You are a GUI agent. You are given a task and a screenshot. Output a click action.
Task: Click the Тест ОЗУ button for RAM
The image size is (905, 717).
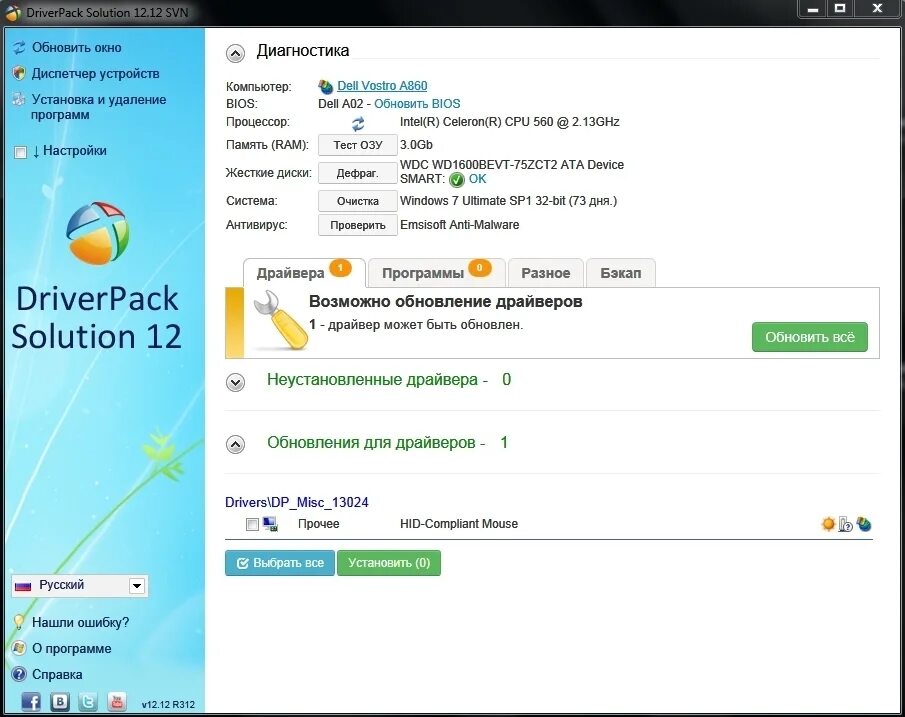(x=356, y=145)
